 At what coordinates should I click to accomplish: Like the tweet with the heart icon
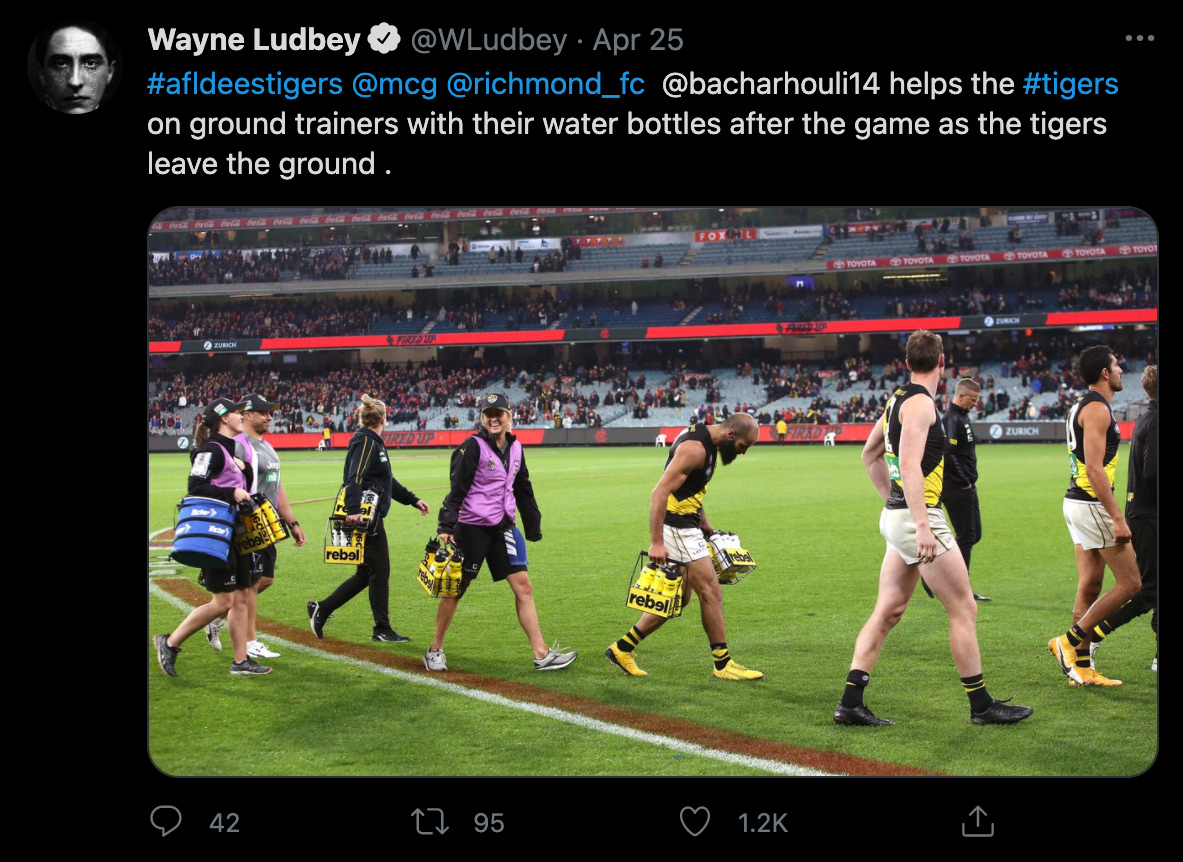click(695, 821)
